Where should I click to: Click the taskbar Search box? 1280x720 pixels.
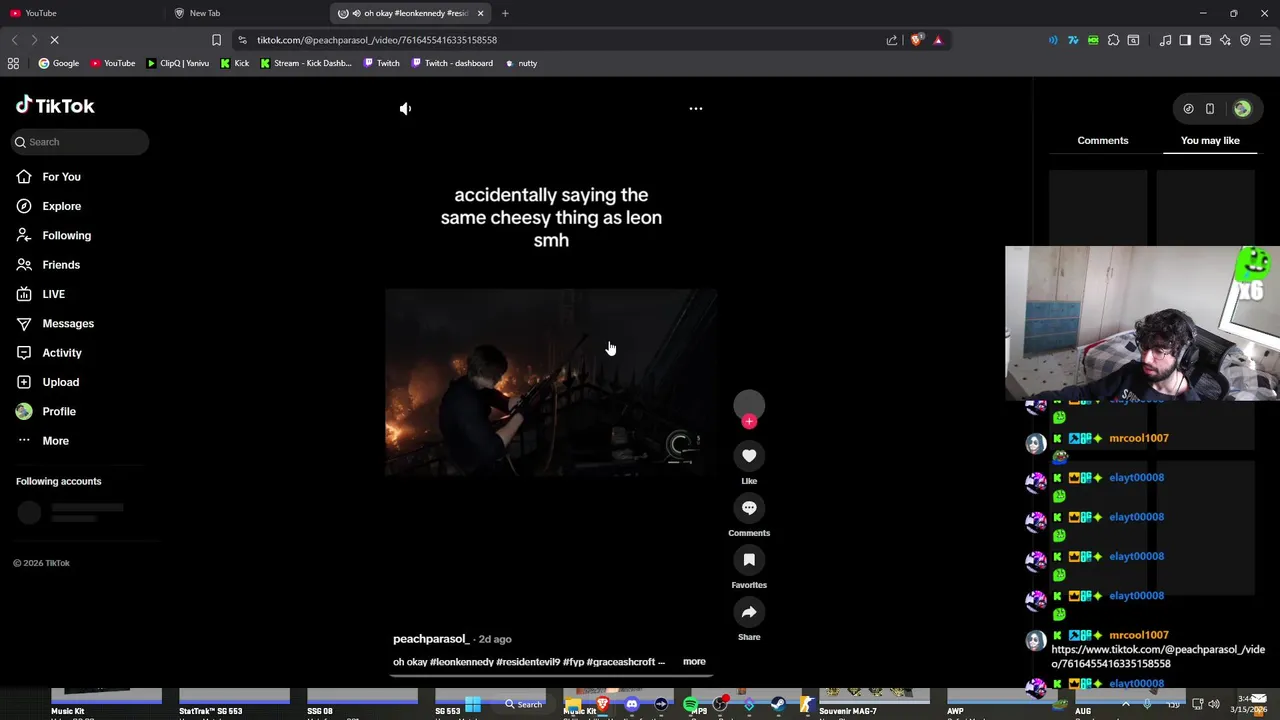click(523, 704)
